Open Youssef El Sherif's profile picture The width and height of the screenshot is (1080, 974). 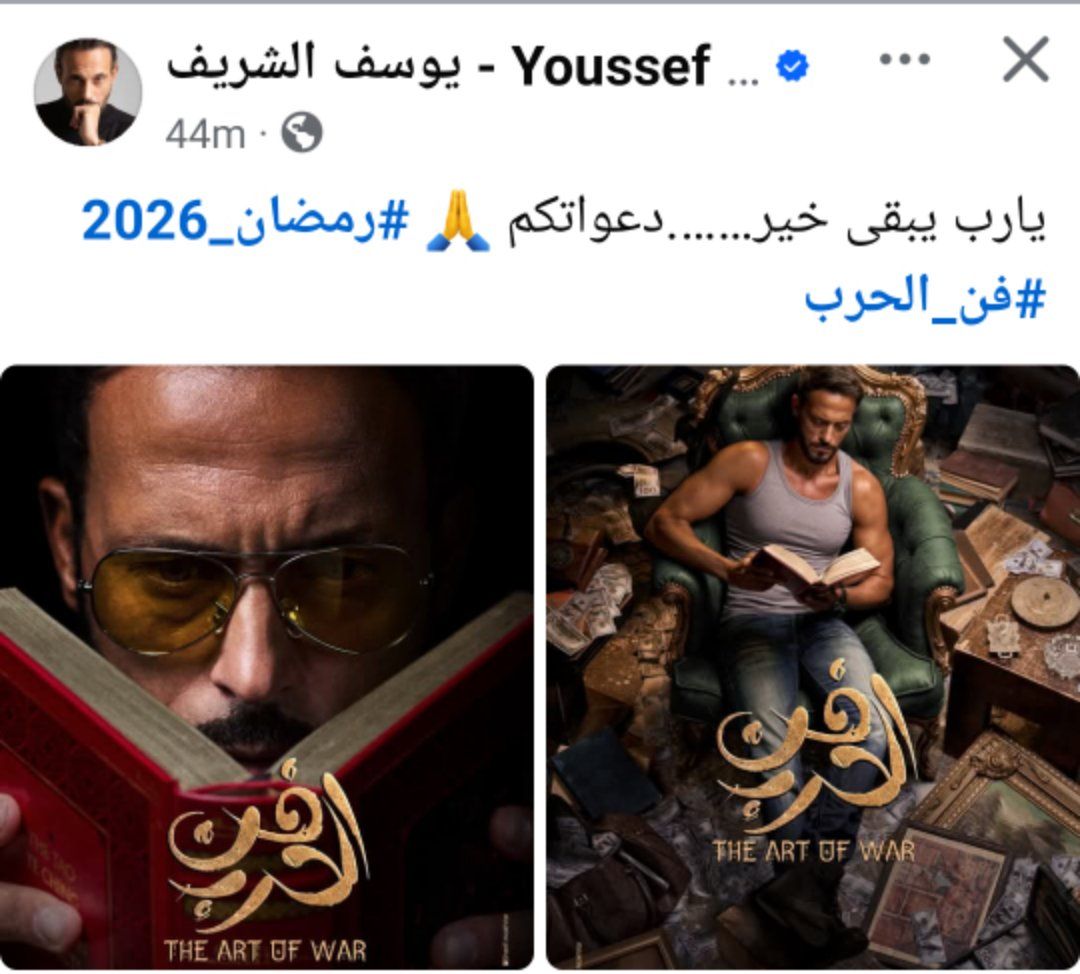(x=88, y=92)
